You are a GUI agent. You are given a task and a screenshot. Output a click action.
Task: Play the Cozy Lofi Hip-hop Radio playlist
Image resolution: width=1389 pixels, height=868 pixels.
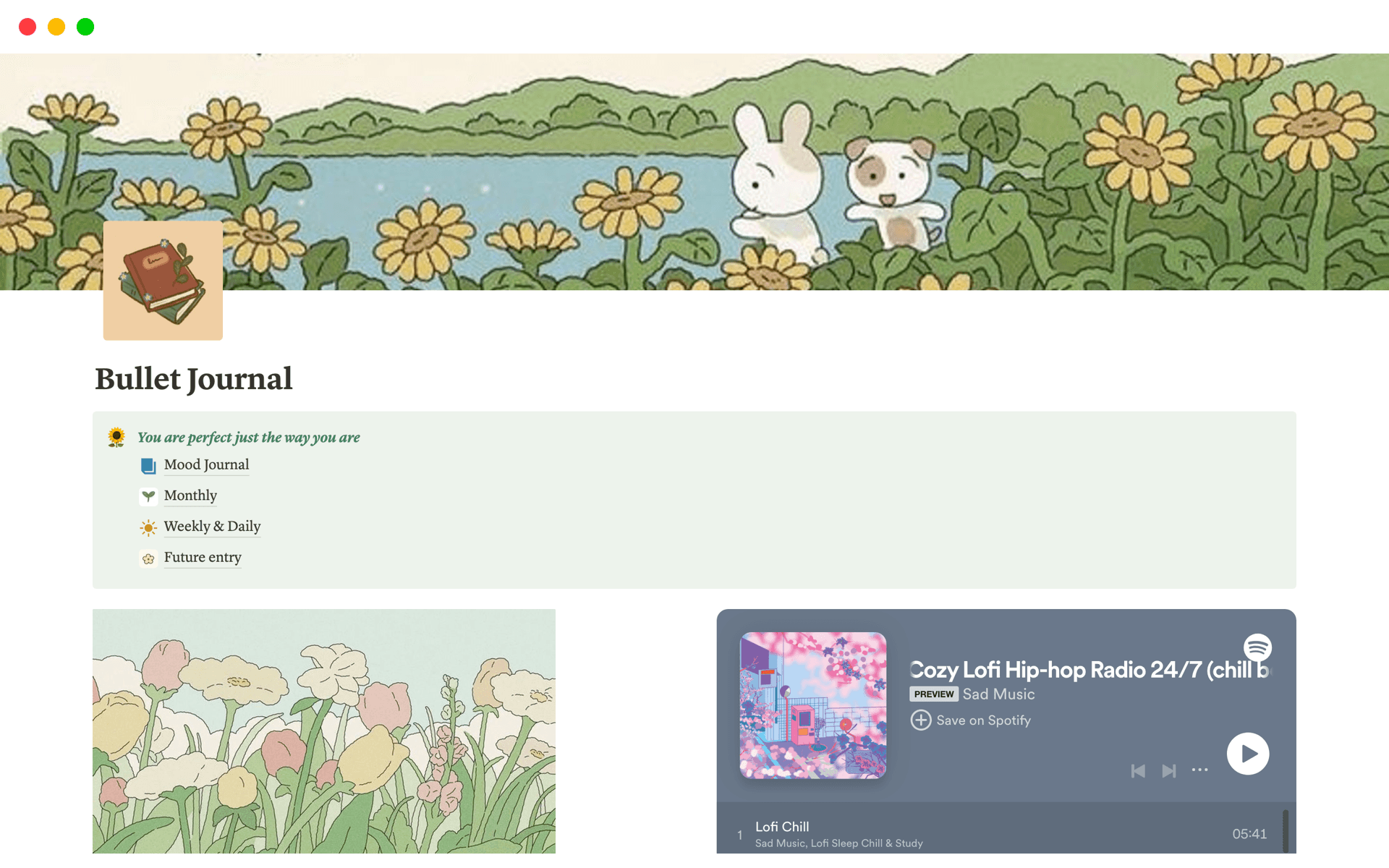[x=1248, y=754]
